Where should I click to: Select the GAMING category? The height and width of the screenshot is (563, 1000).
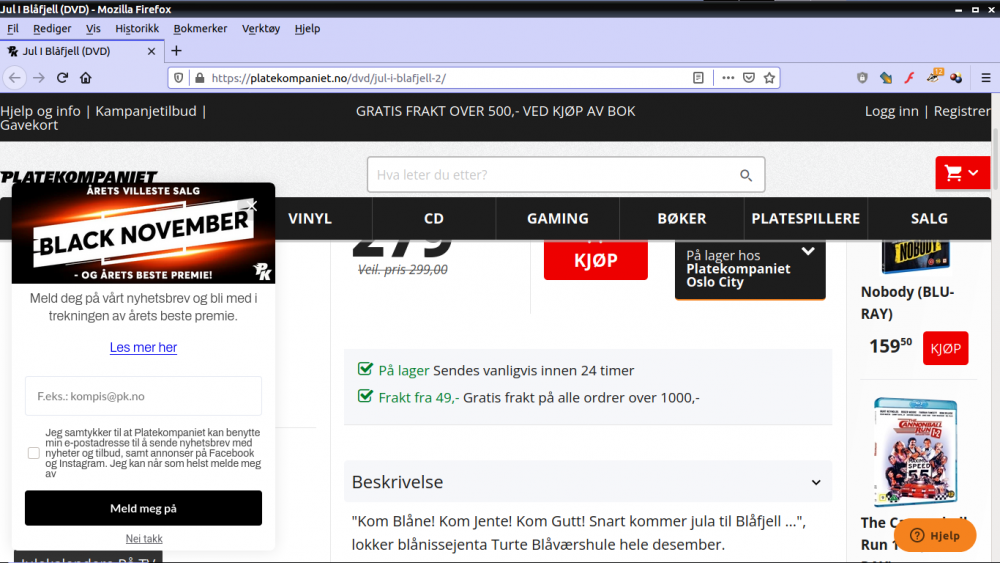point(557,219)
